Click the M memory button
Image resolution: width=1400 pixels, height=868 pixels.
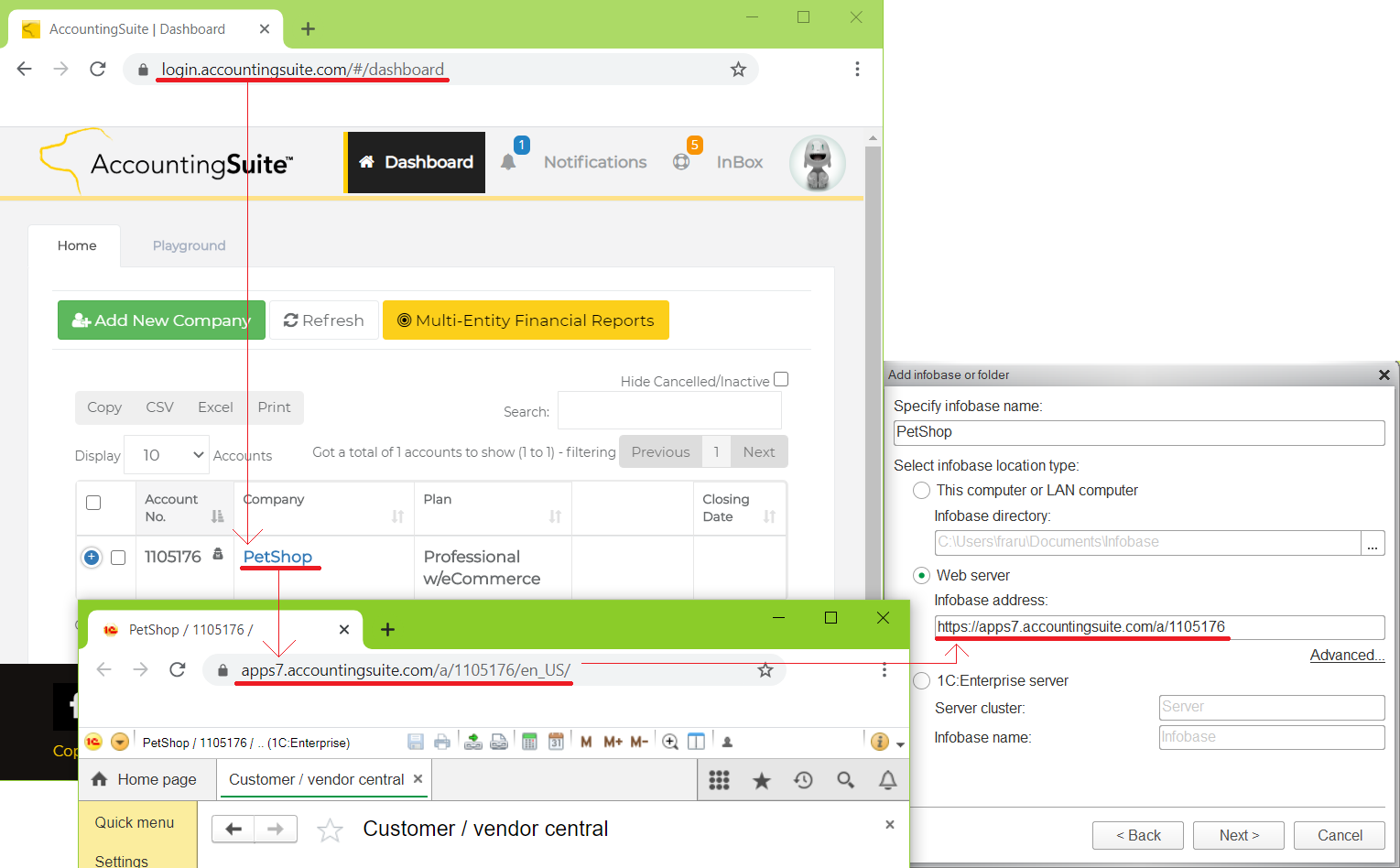point(586,742)
